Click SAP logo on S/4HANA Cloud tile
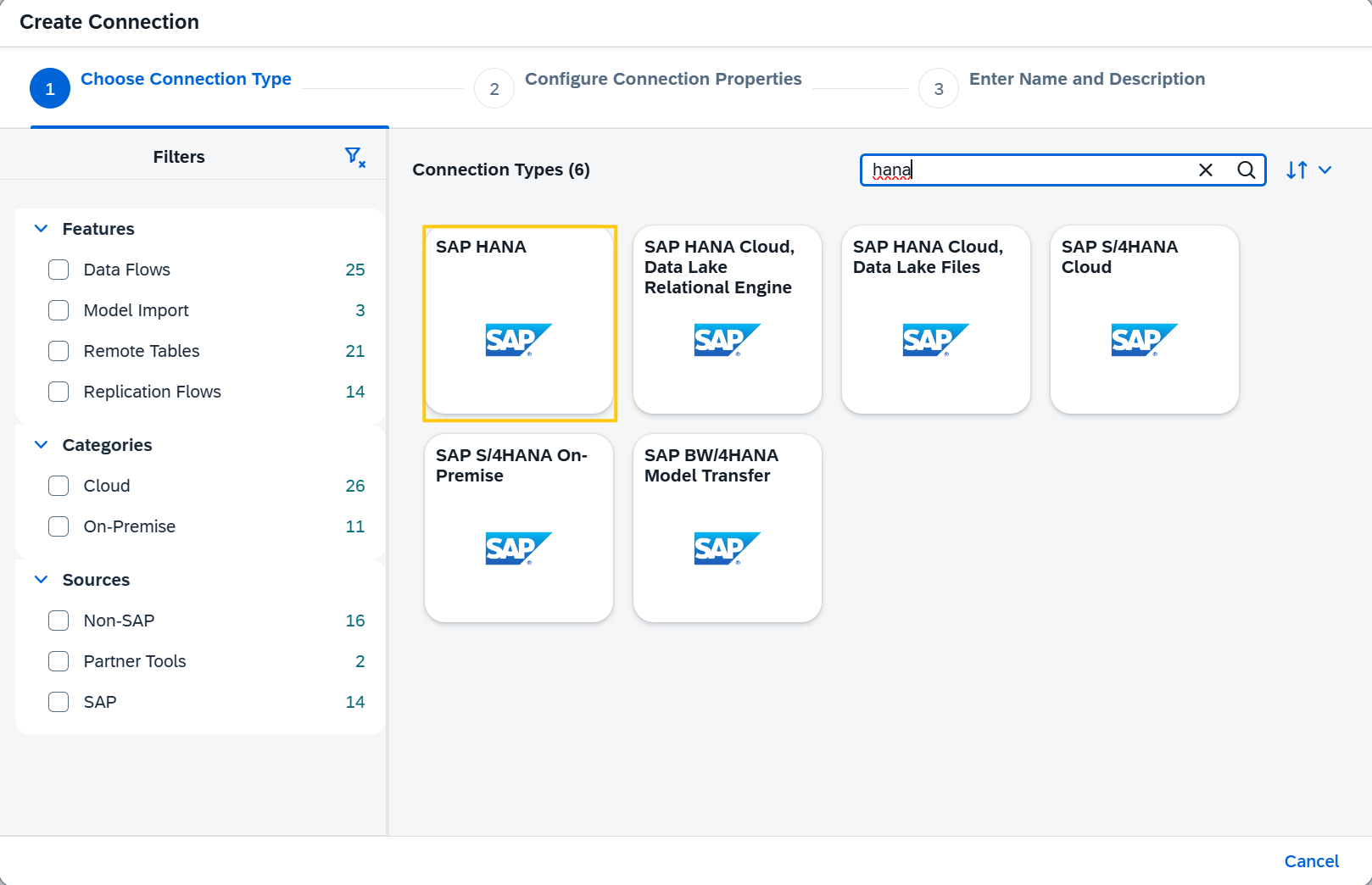This screenshot has width=1372, height=885. [1145, 340]
